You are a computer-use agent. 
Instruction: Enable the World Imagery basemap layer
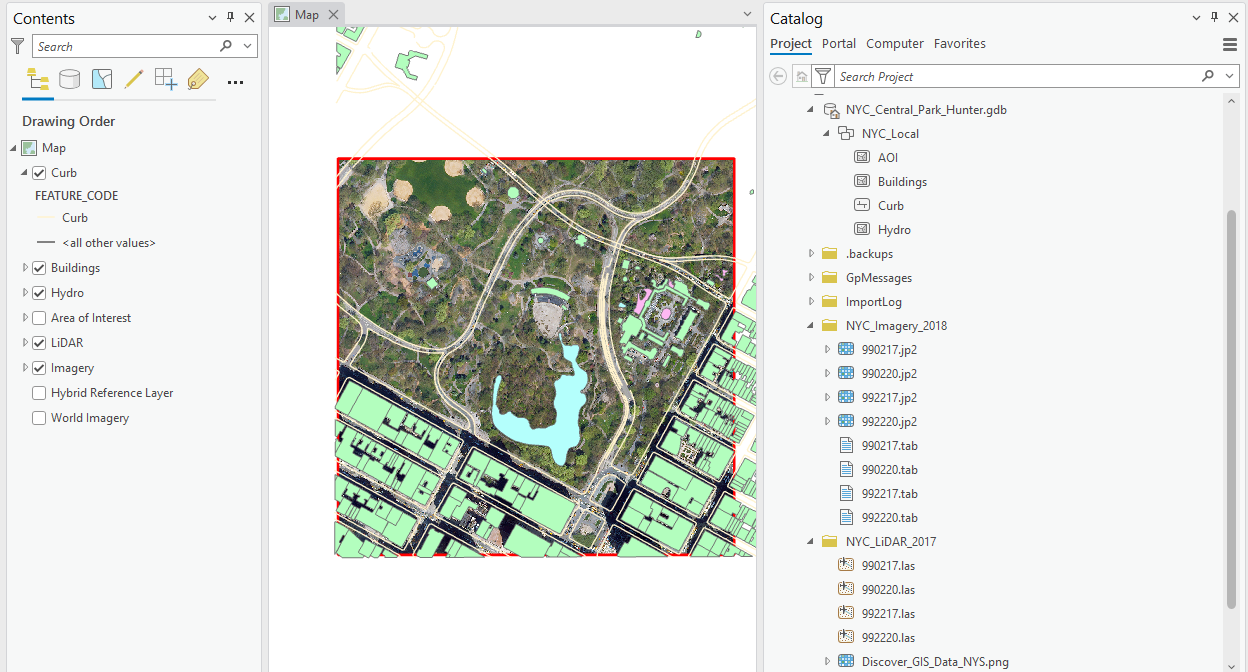39,418
